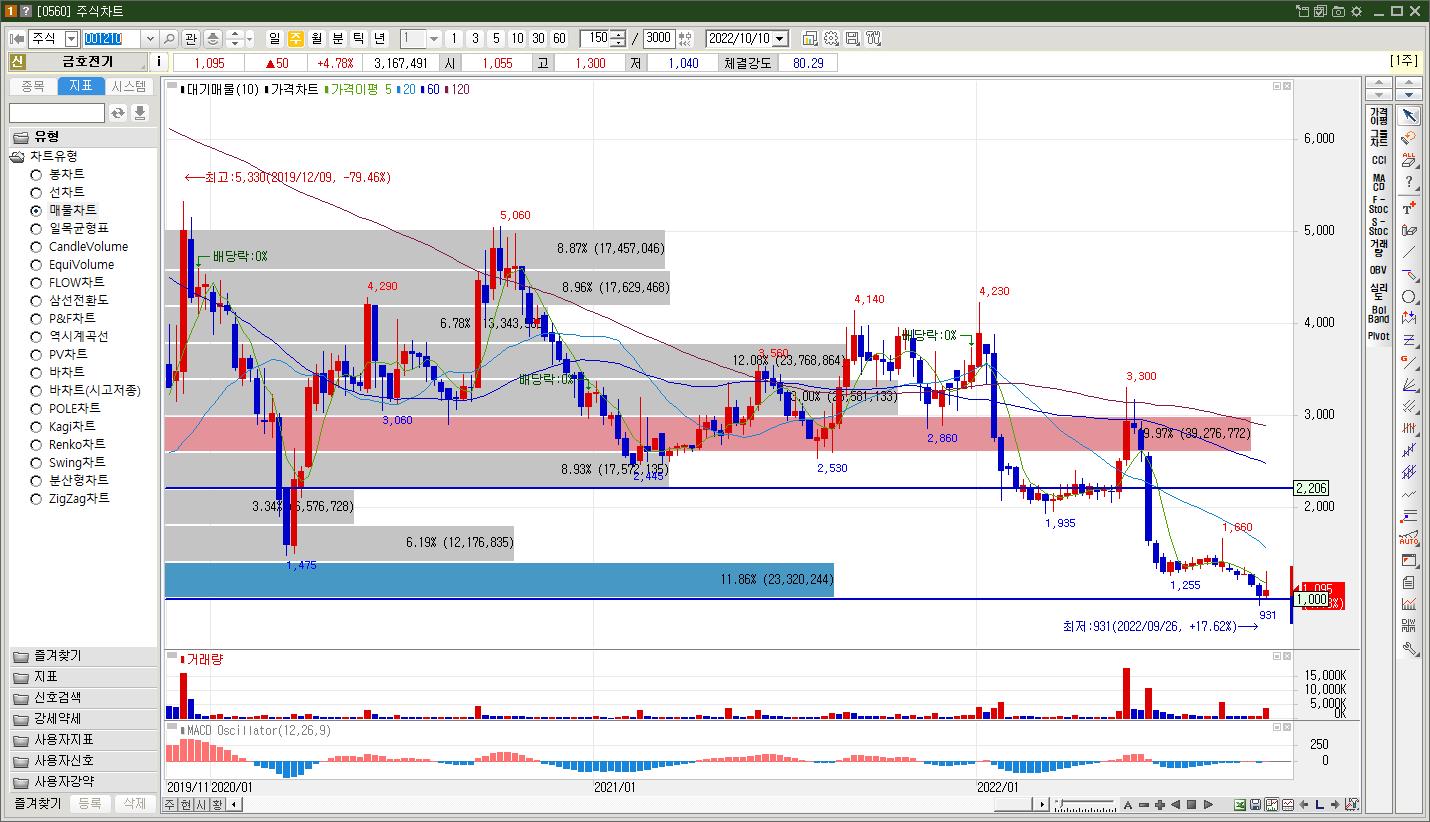Select the circle drawing tool
This screenshot has width=1430, height=822.
click(1409, 297)
